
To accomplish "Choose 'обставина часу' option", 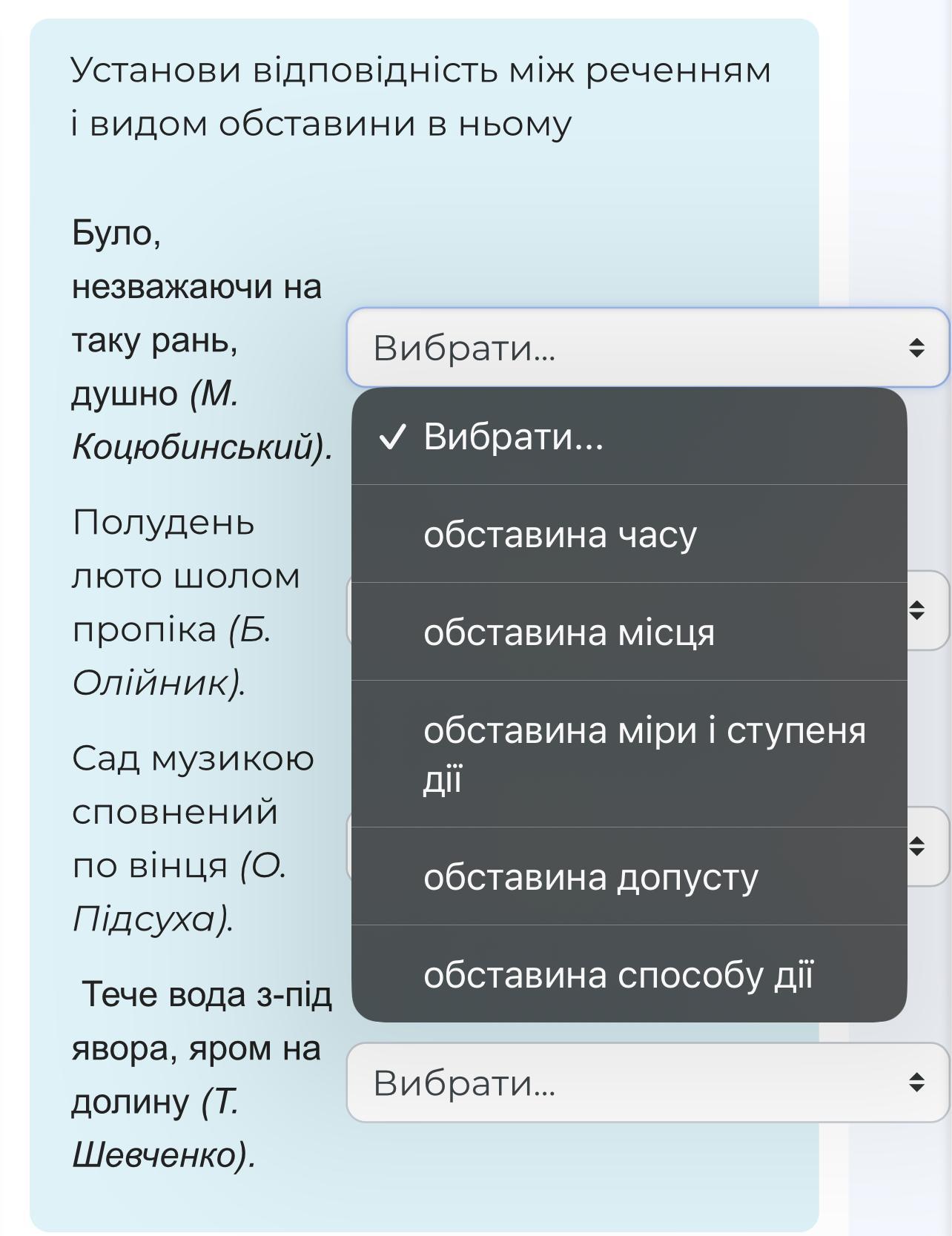I will [629, 534].
